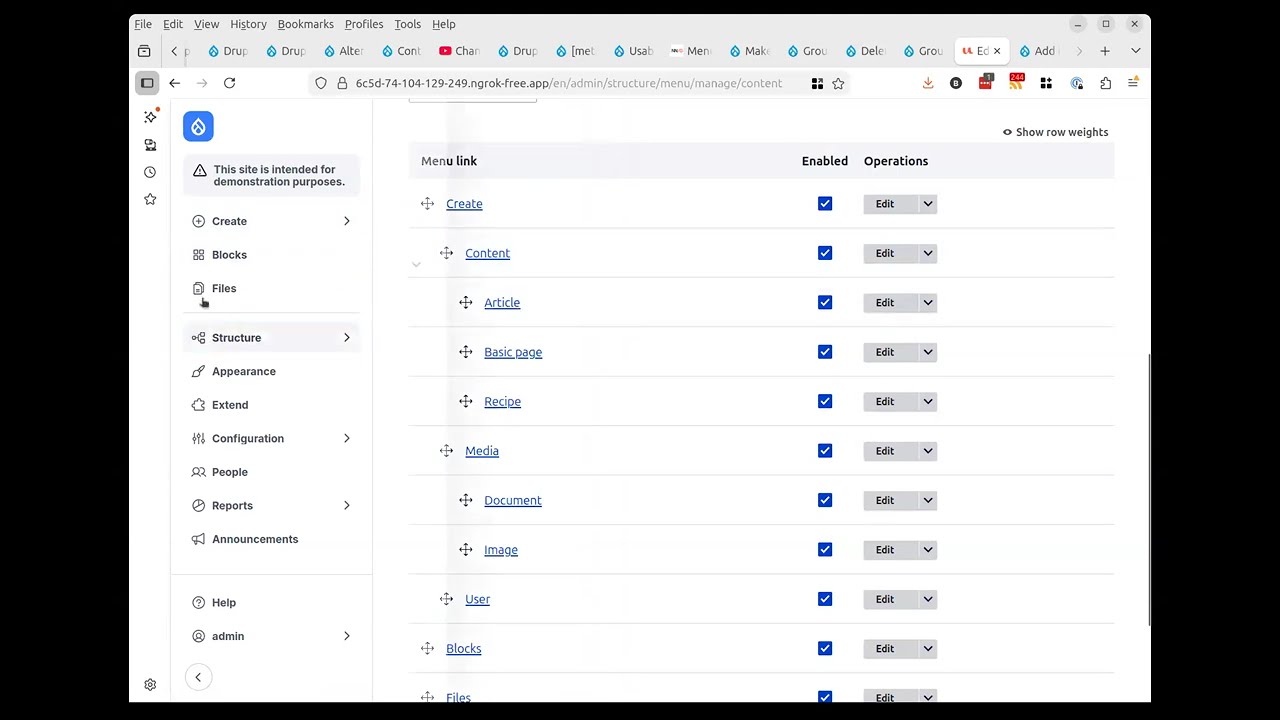
Task: Collapse the Drupal admin sidebar
Action: (198, 678)
